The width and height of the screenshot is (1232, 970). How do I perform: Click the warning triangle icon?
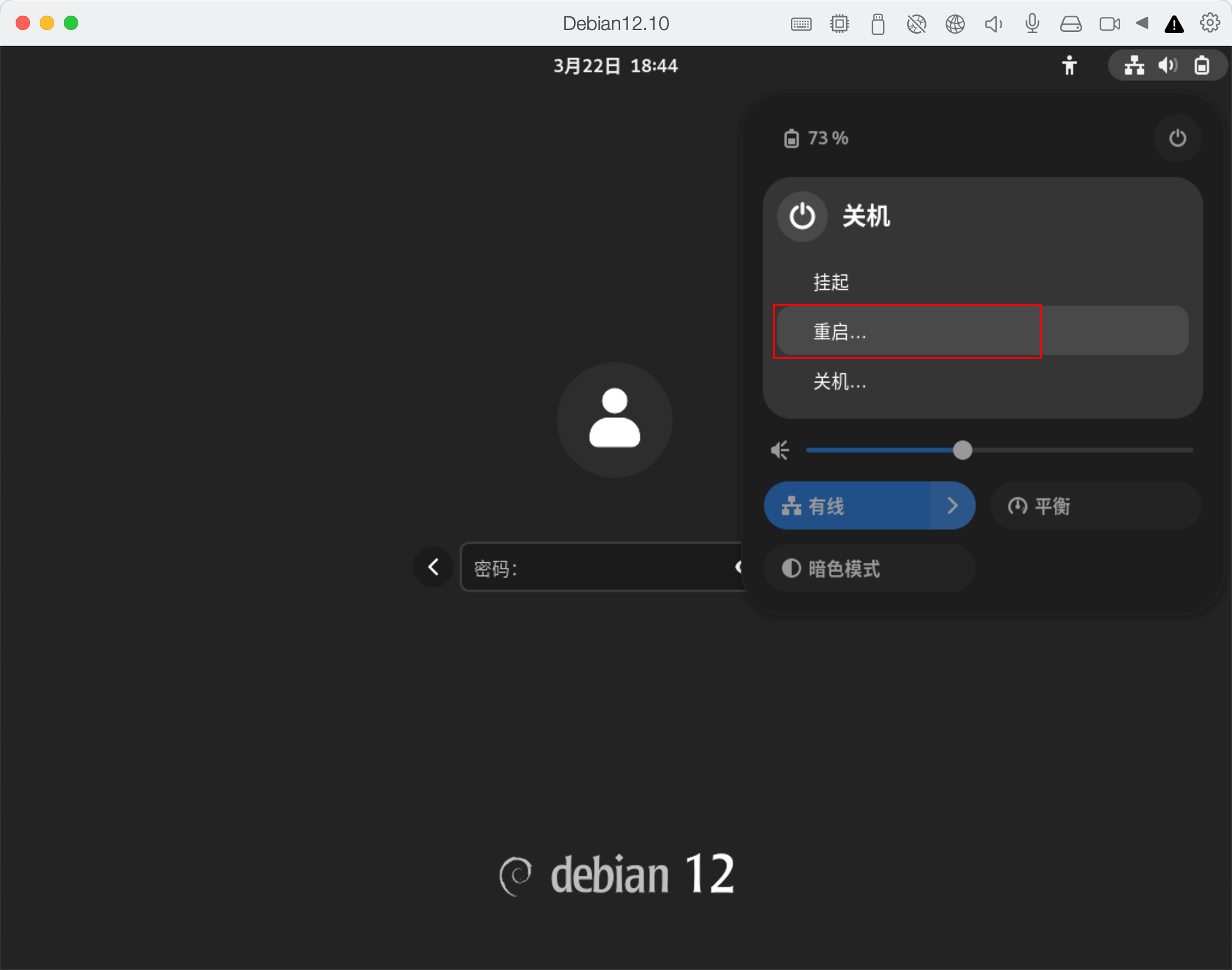[1174, 24]
